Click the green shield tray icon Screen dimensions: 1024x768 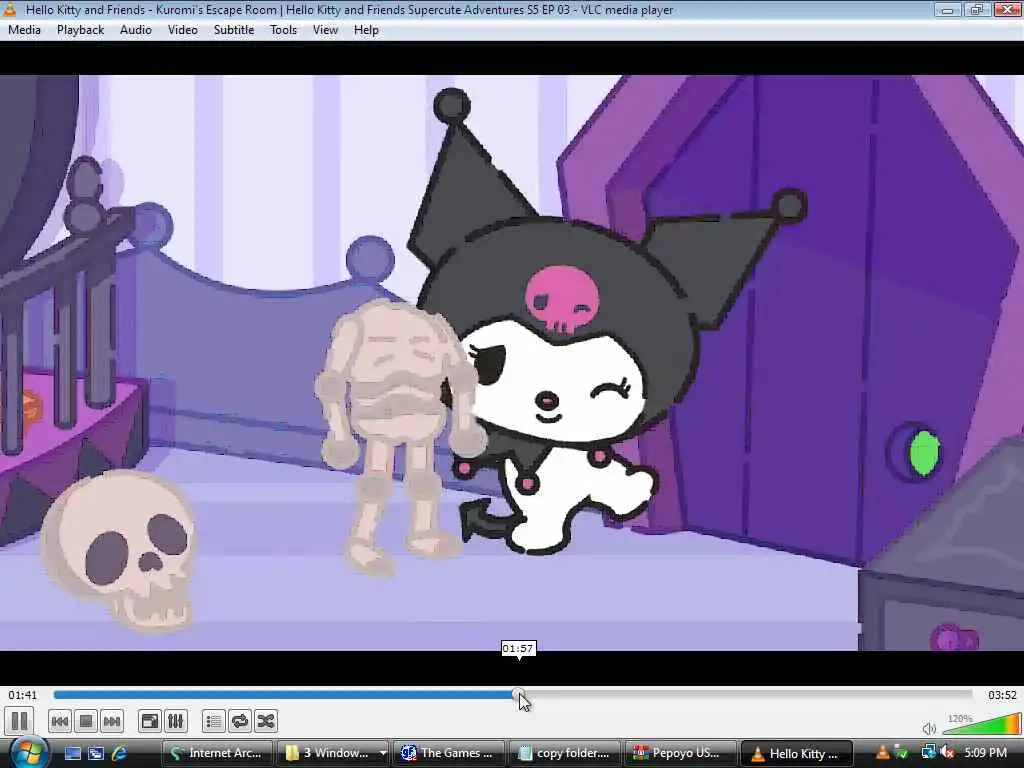point(902,753)
